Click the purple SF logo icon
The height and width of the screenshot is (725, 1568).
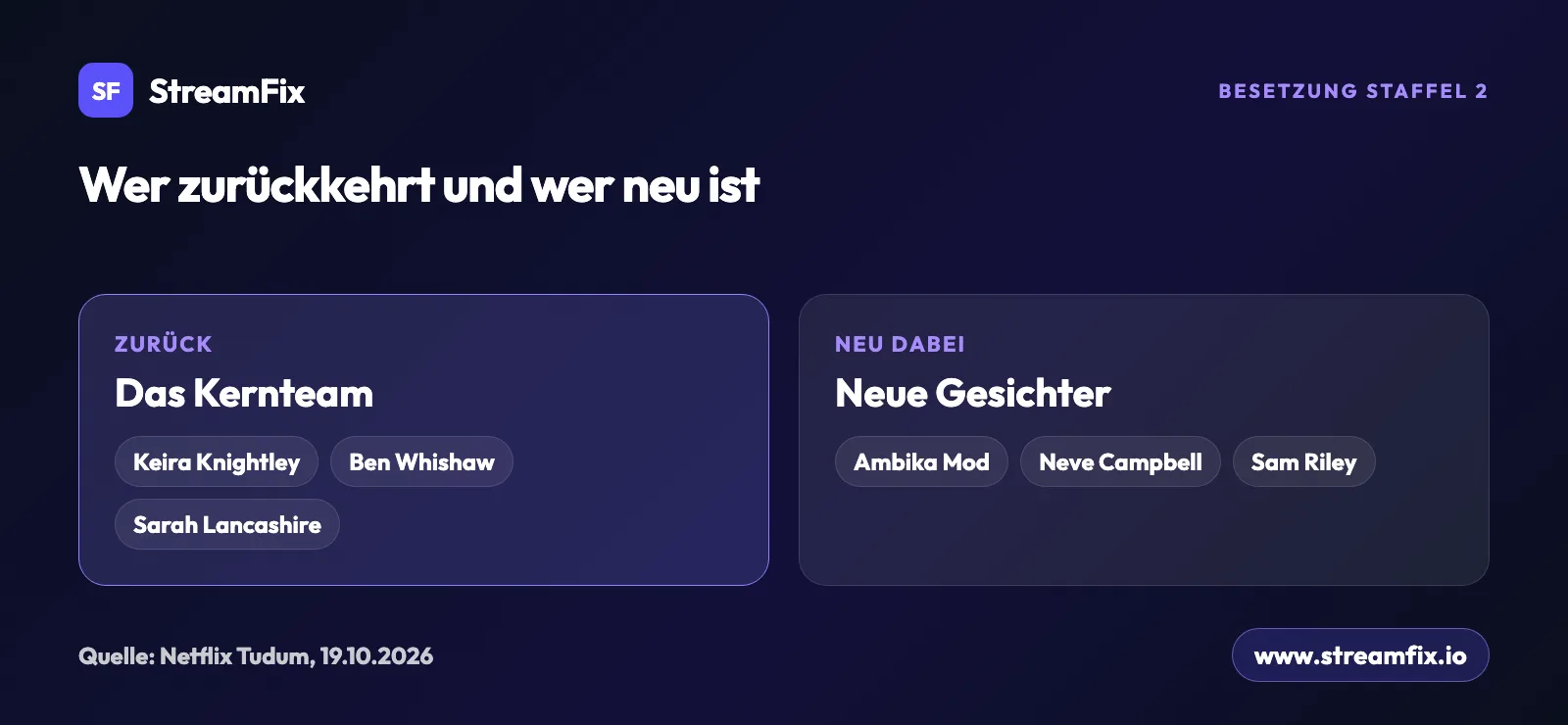click(106, 90)
